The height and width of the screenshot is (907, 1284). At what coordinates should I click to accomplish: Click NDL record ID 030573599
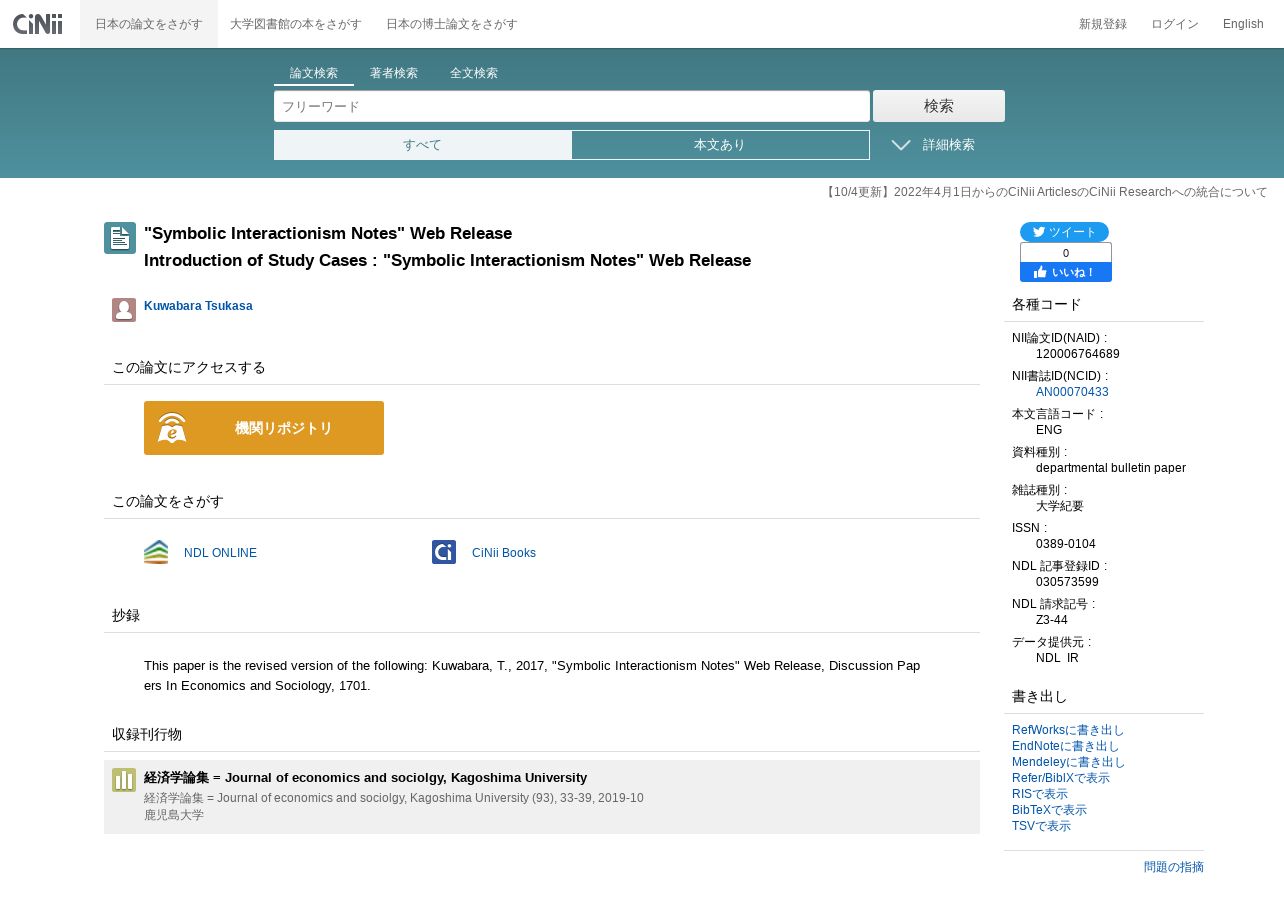click(1067, 582)
